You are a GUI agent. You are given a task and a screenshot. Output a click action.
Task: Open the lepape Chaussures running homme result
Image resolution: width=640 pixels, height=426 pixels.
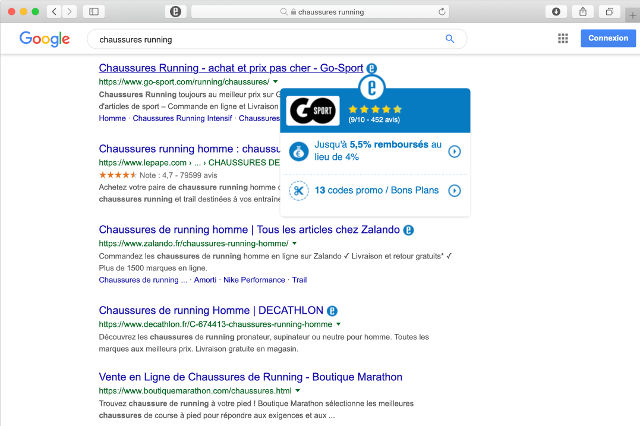[189, 149]
